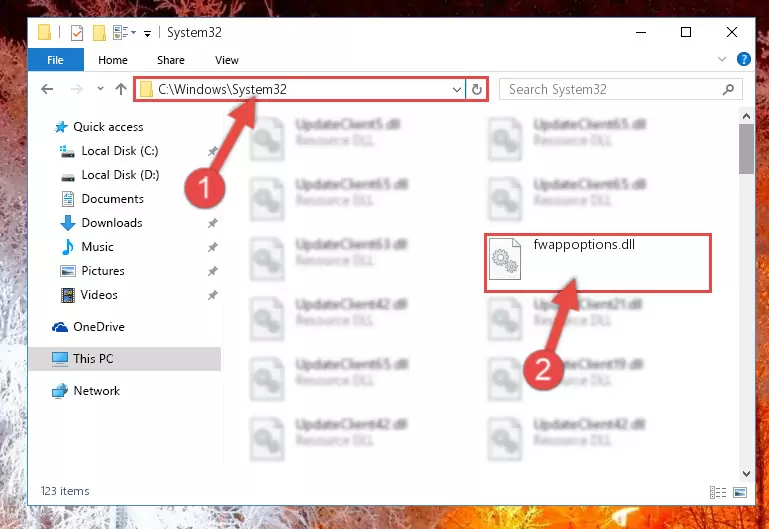Switch to the Home ribbon tab
769x529 pixels.
113,60
